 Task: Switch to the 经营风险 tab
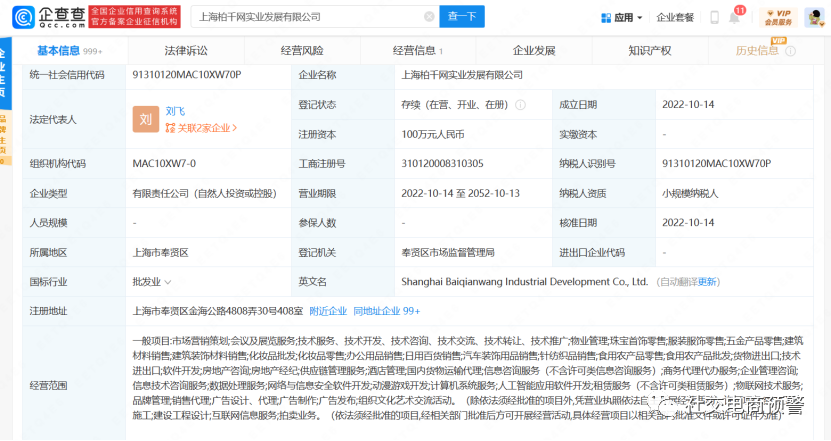click(x=302, y=51)
